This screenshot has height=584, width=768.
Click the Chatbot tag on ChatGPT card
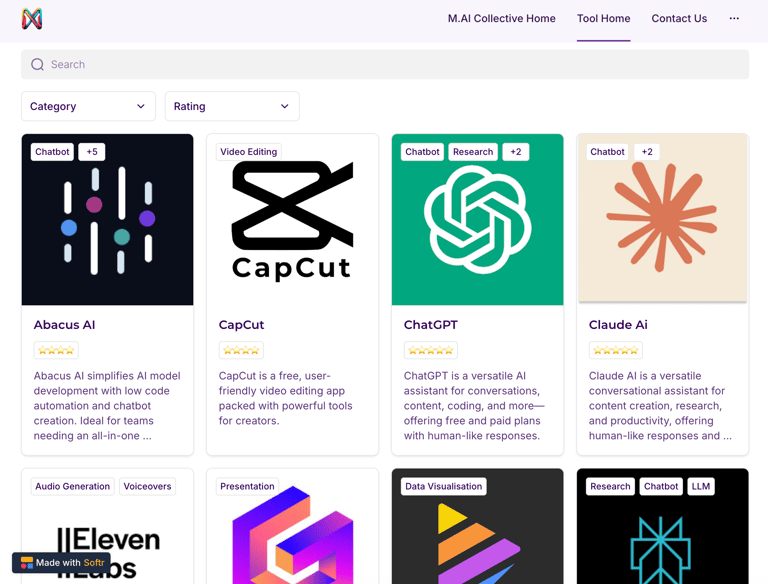pyautogui.click(x=422, y=152)
